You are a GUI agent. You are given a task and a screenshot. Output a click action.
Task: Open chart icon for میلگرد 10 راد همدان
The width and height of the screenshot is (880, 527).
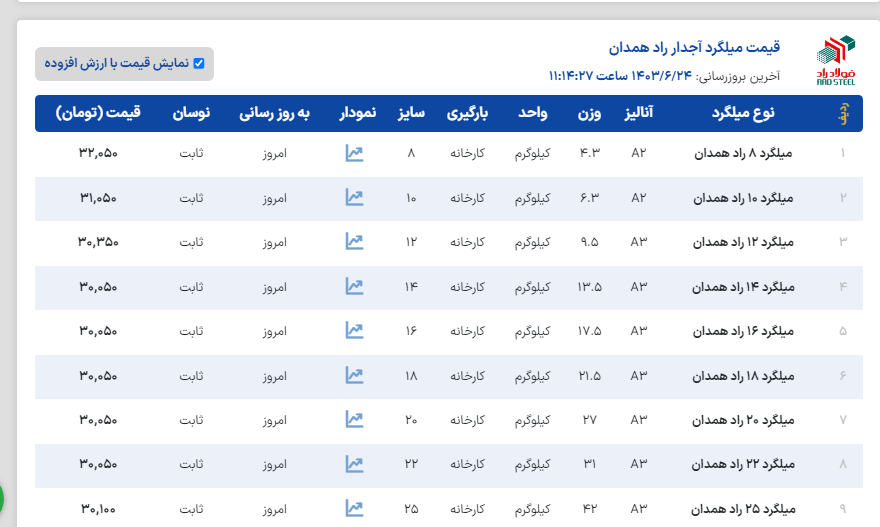353,197
